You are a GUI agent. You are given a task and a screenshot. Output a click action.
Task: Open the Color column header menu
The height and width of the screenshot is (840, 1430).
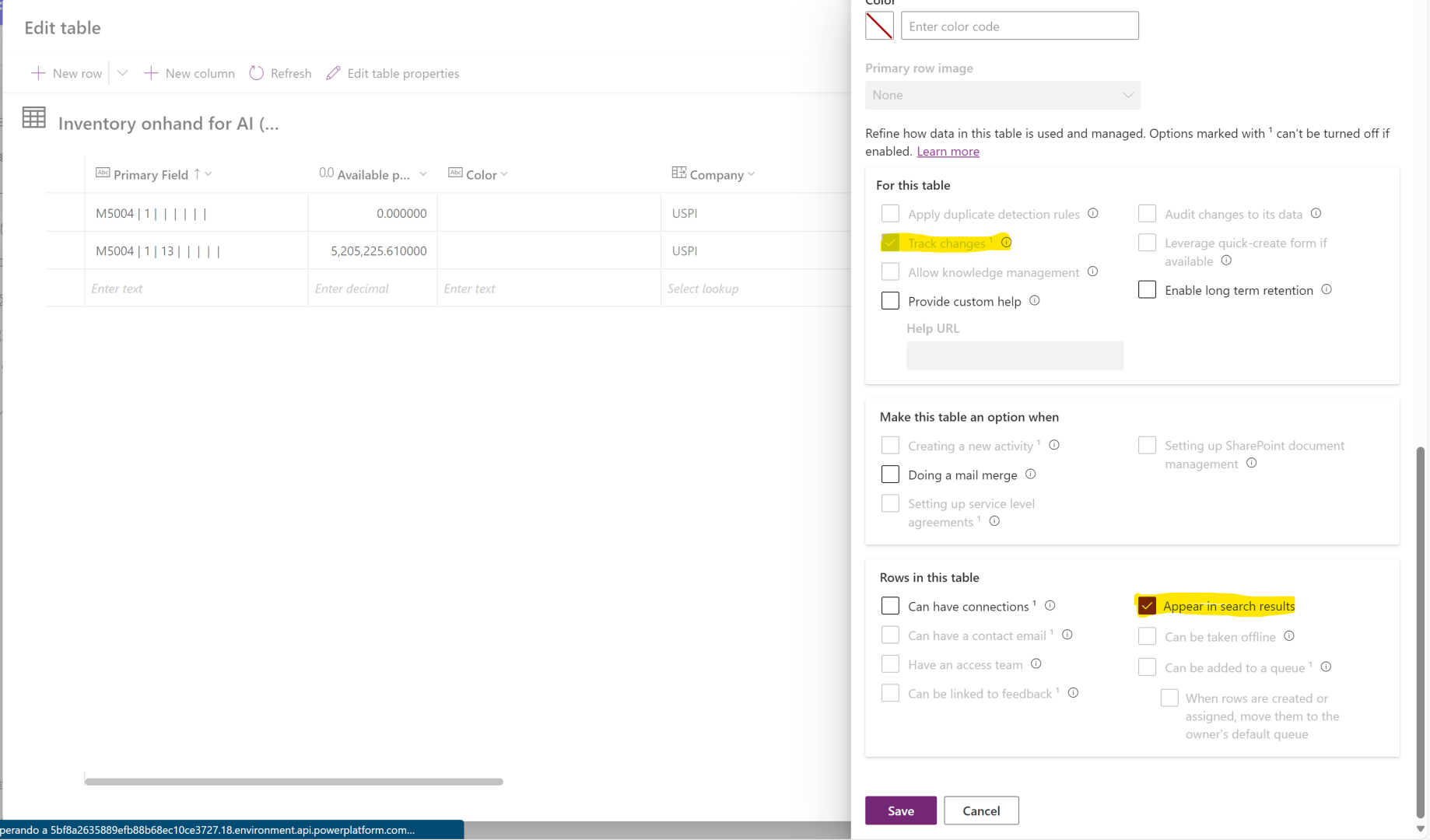click(504, 174)
